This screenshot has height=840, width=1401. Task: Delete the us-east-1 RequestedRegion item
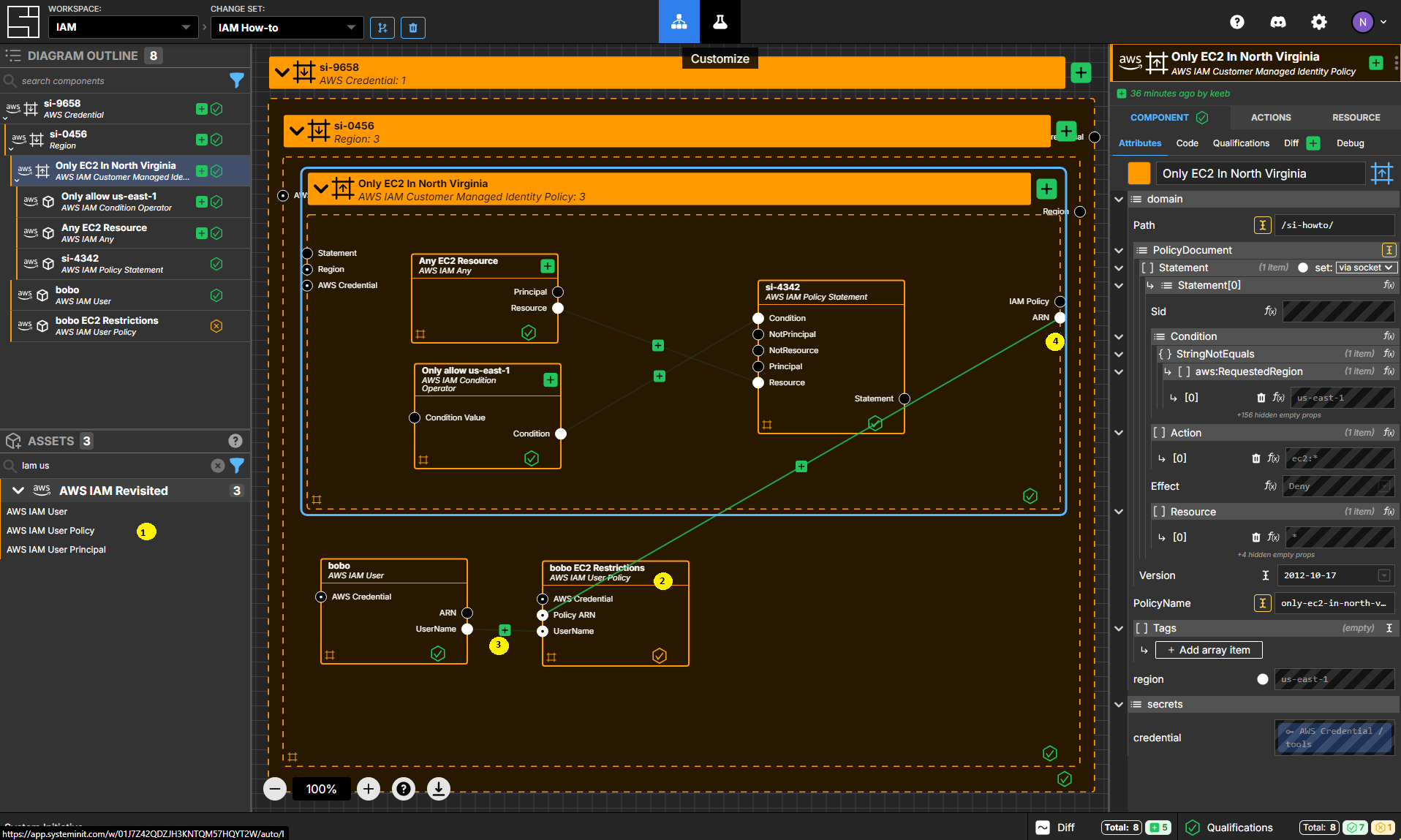pos(1261,398)
